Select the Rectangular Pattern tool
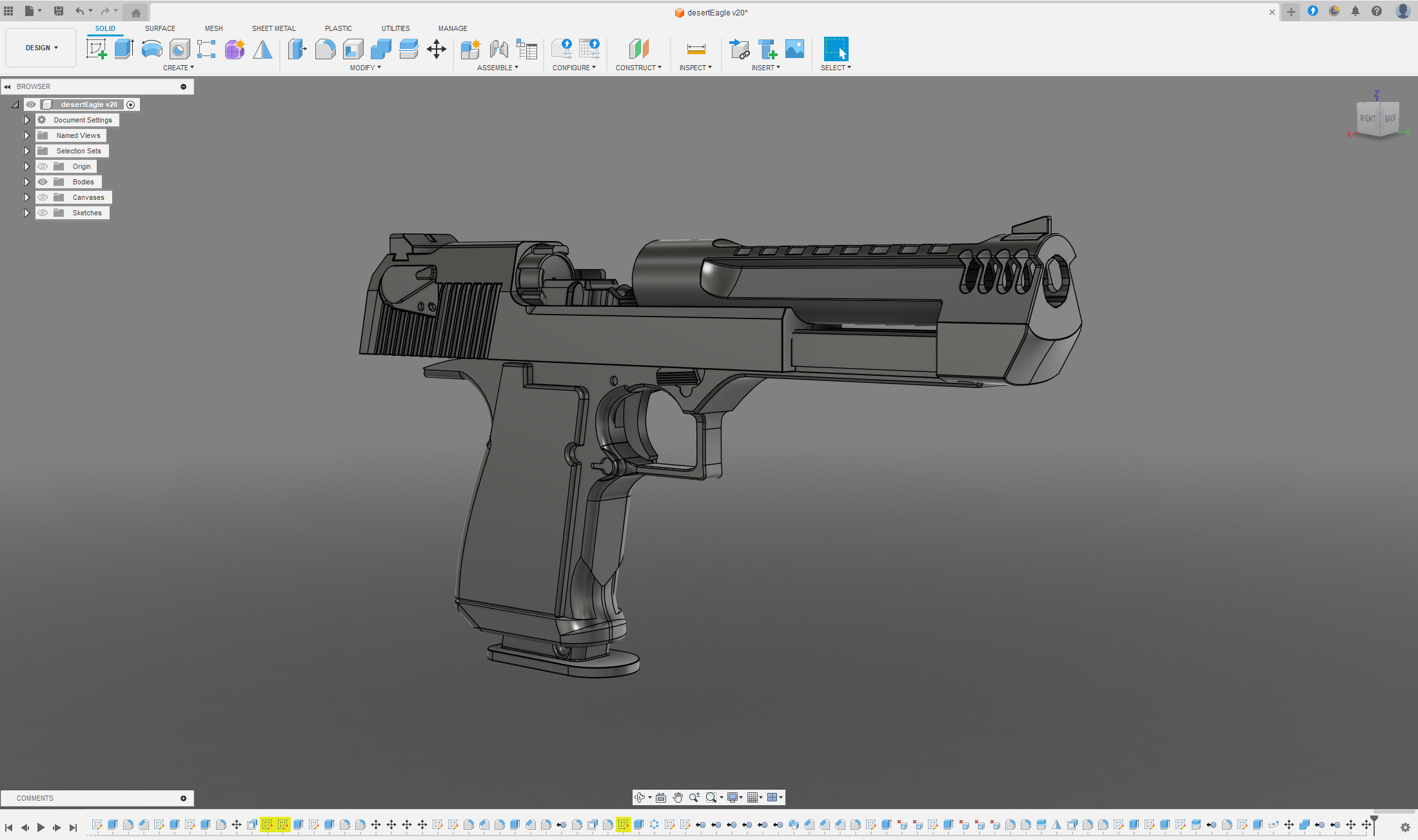Image resolution: width=1418 pixels, height=840 pixels. [206, 49]
